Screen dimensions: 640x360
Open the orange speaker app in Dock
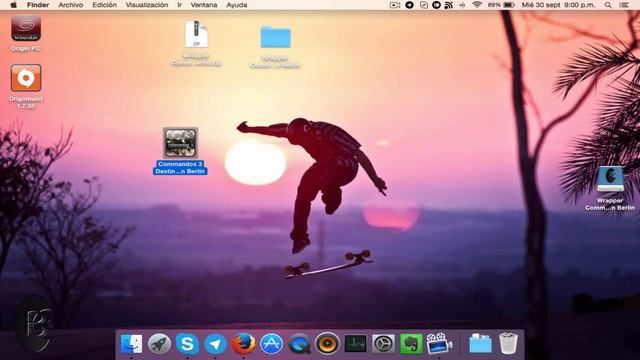[x=327, y=344]
